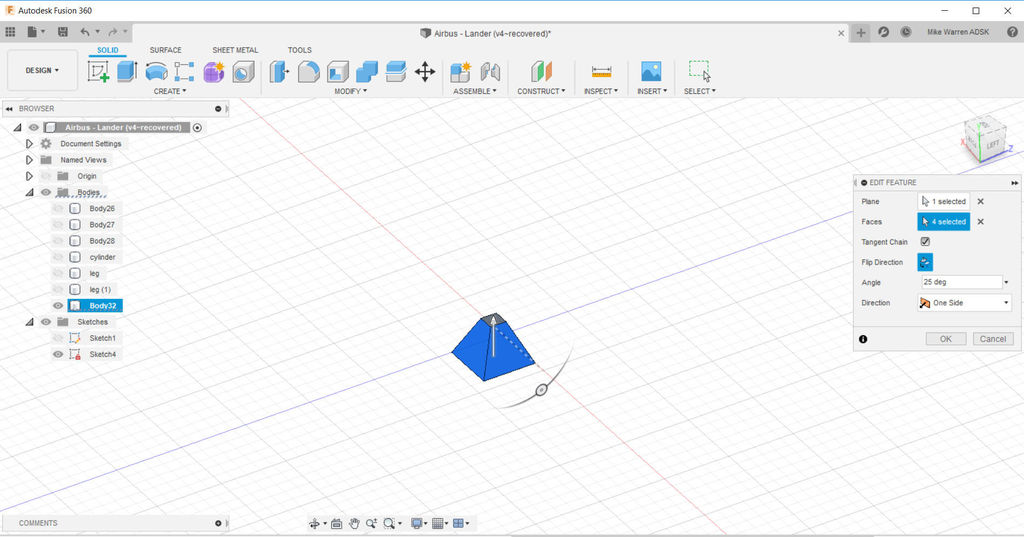This screenshot has height=537, width=1024.
Task: Open the Angle field dropdown arrow
Action: tap(1006, 282)
